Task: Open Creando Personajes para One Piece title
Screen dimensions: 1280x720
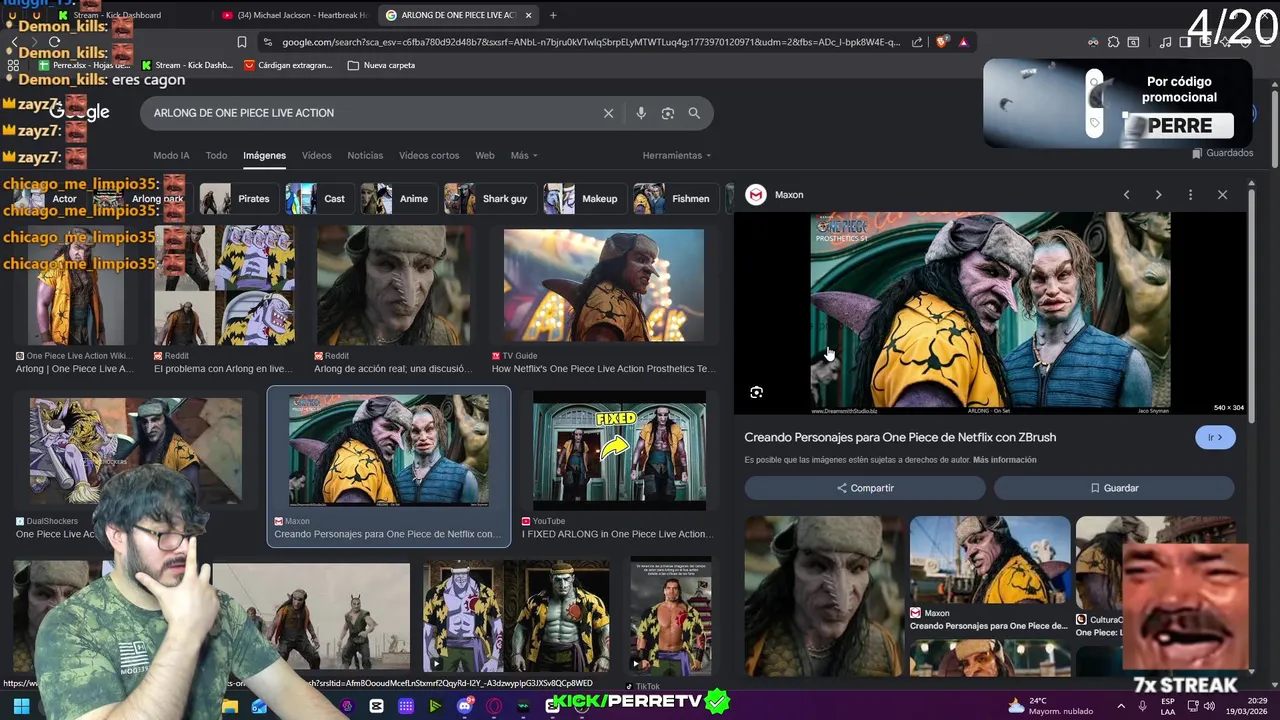Action: [x=900, y=437]
